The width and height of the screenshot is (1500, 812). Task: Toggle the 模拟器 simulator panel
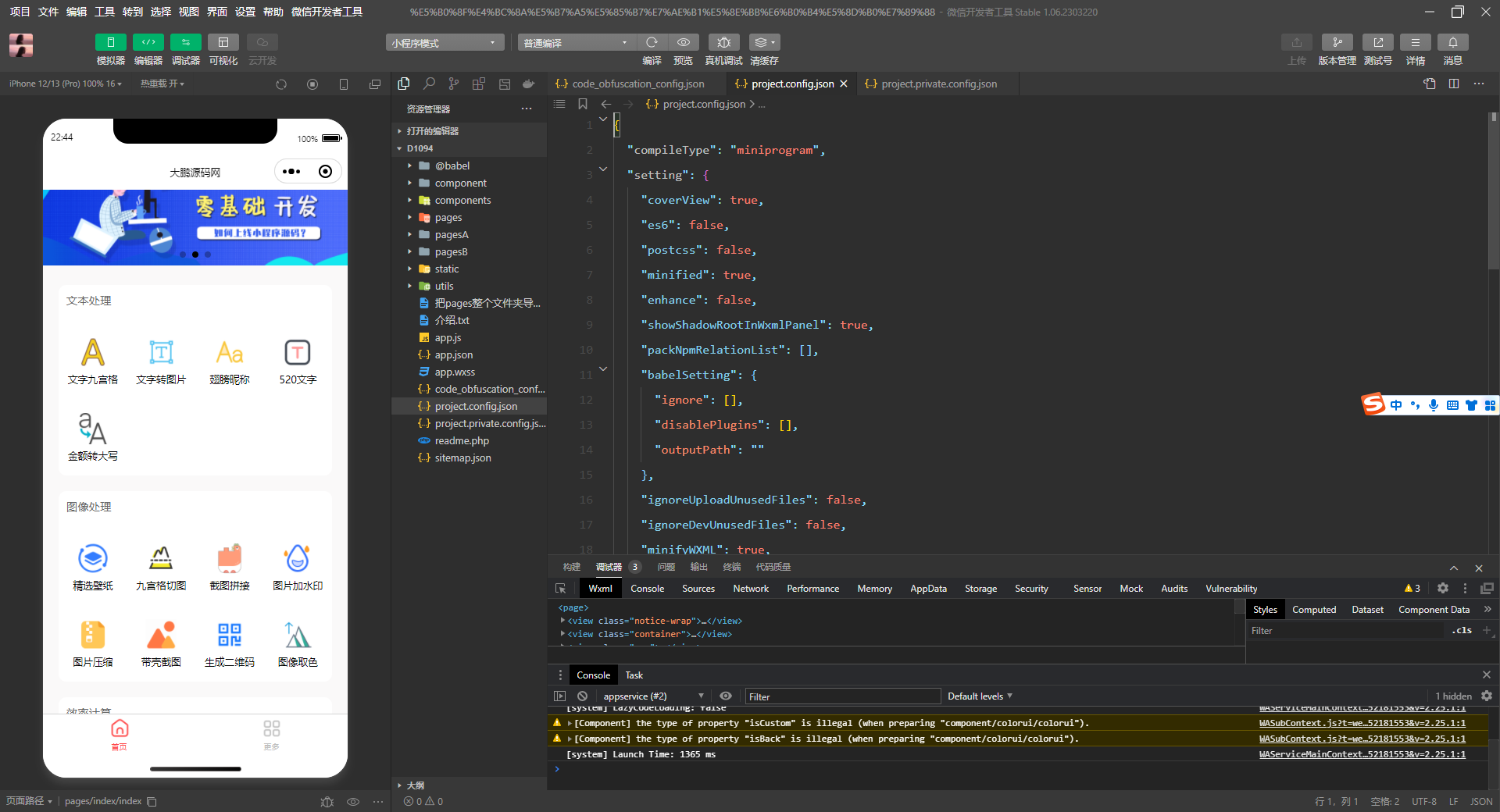110,42
